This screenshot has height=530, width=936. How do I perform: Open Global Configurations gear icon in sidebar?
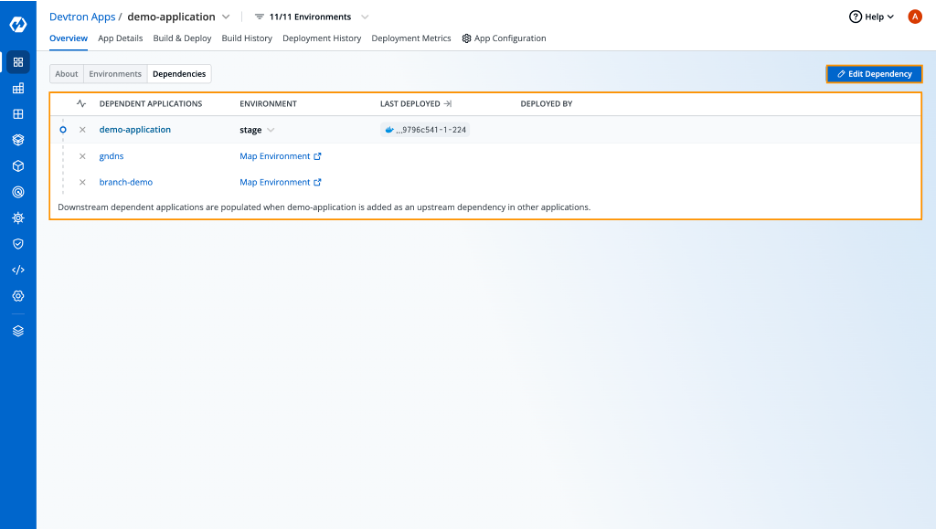point(18,295)
